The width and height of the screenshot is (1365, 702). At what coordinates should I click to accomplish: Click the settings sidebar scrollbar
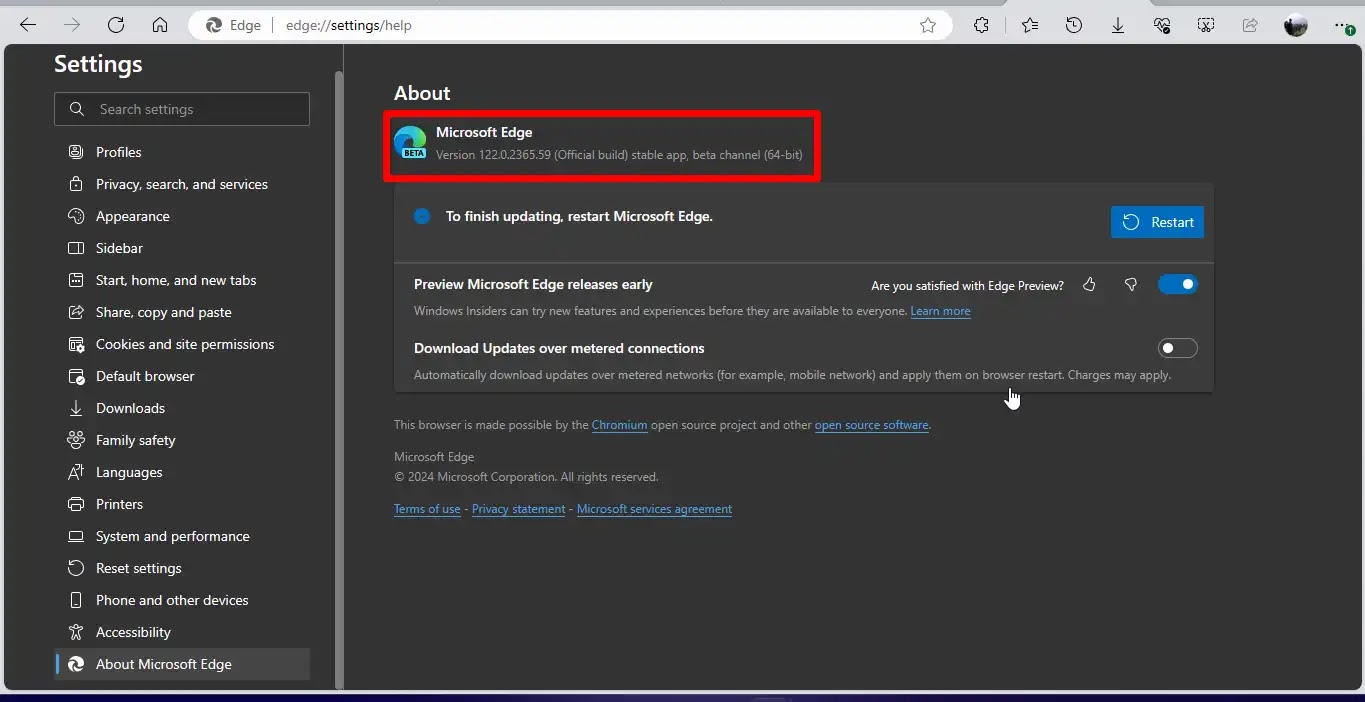339,380
